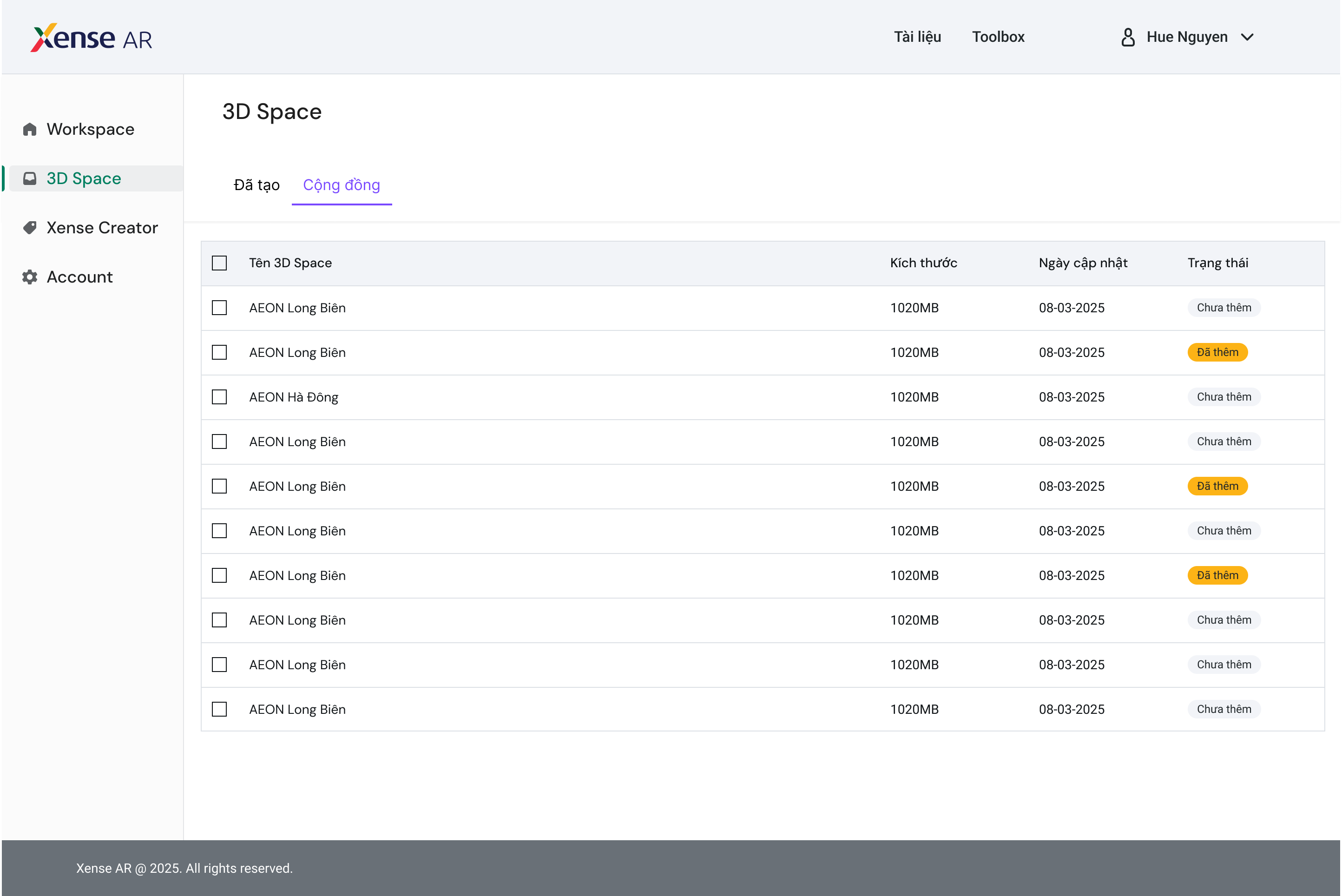Click Chưa thêm badge on AEON Hà Đông row
The width and height of the screenshot is (1342, 896).
1223,397
